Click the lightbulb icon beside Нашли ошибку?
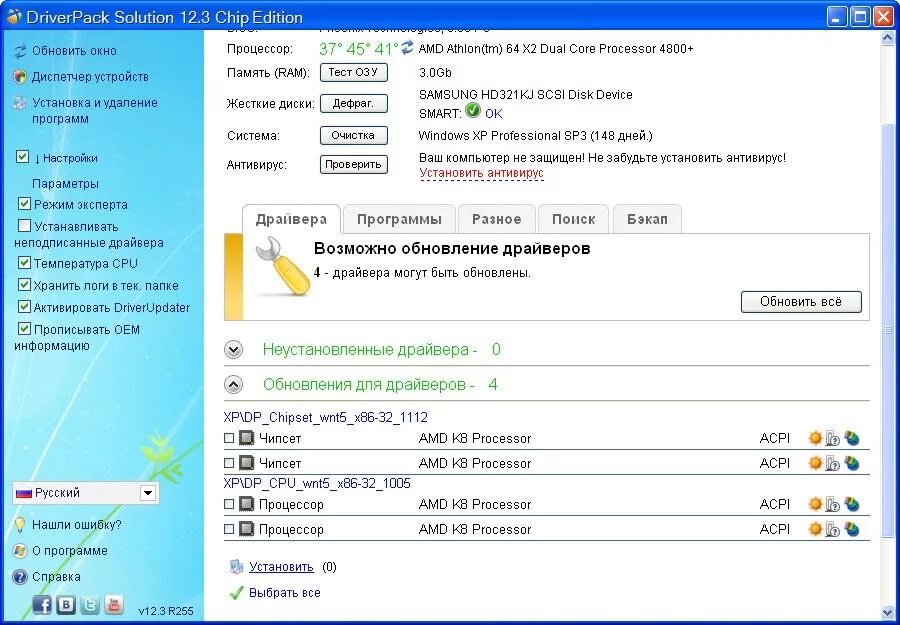The image size is (900, 625). click(x=20, y=525)
